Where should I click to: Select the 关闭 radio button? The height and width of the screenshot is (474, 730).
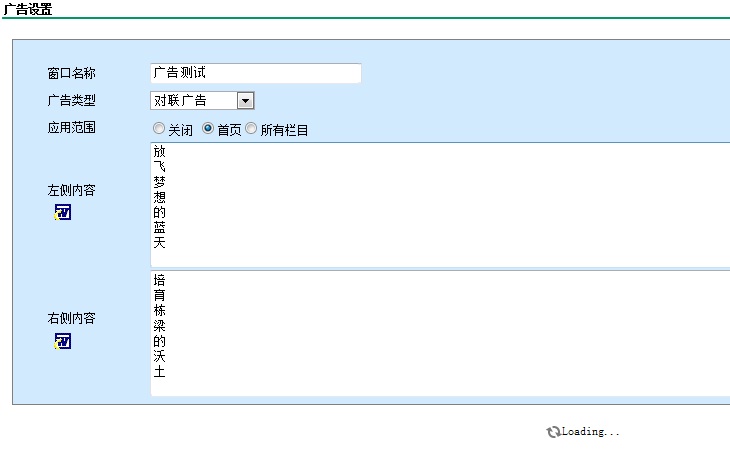(159, 129)
